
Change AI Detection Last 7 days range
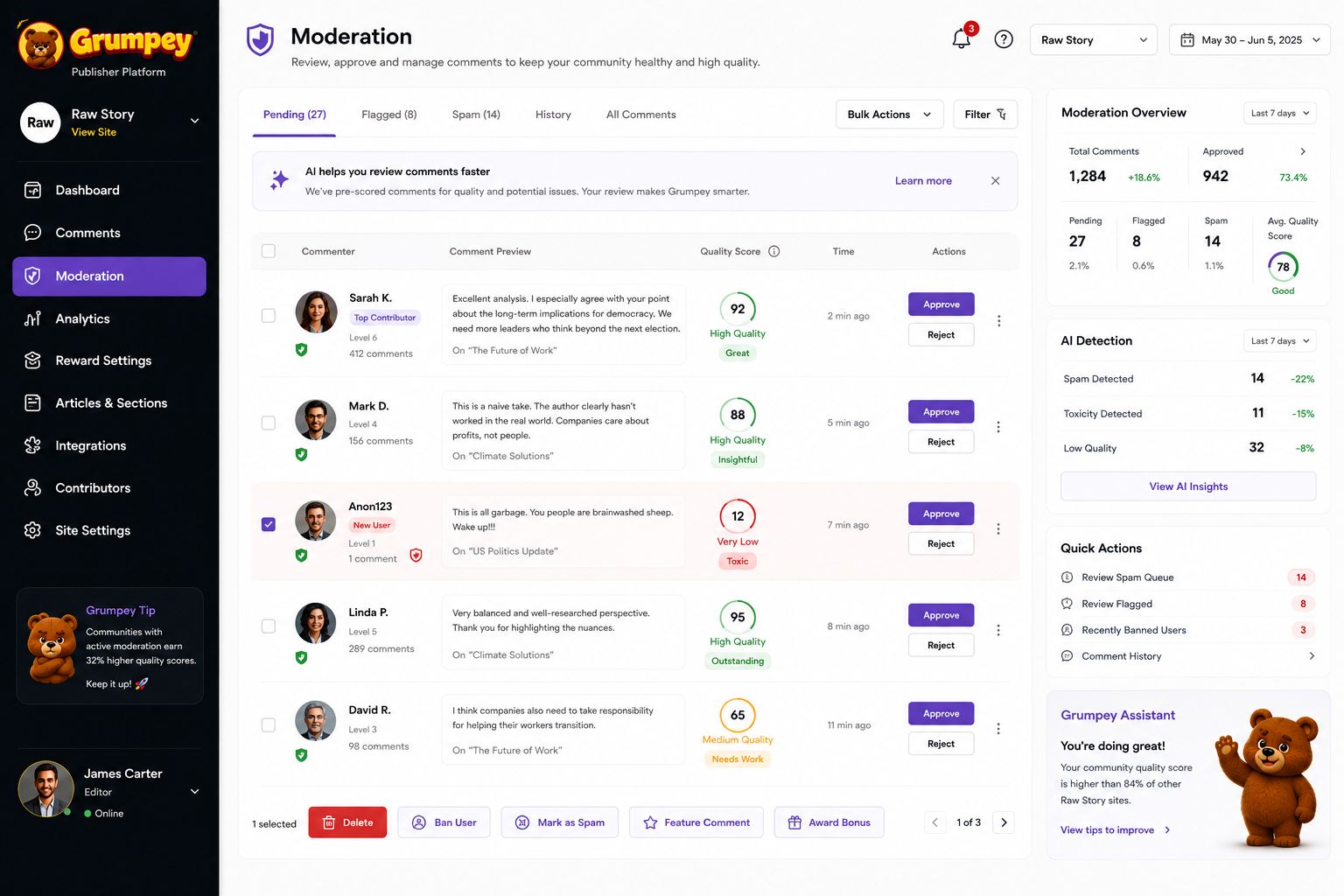coord(1279,341)
